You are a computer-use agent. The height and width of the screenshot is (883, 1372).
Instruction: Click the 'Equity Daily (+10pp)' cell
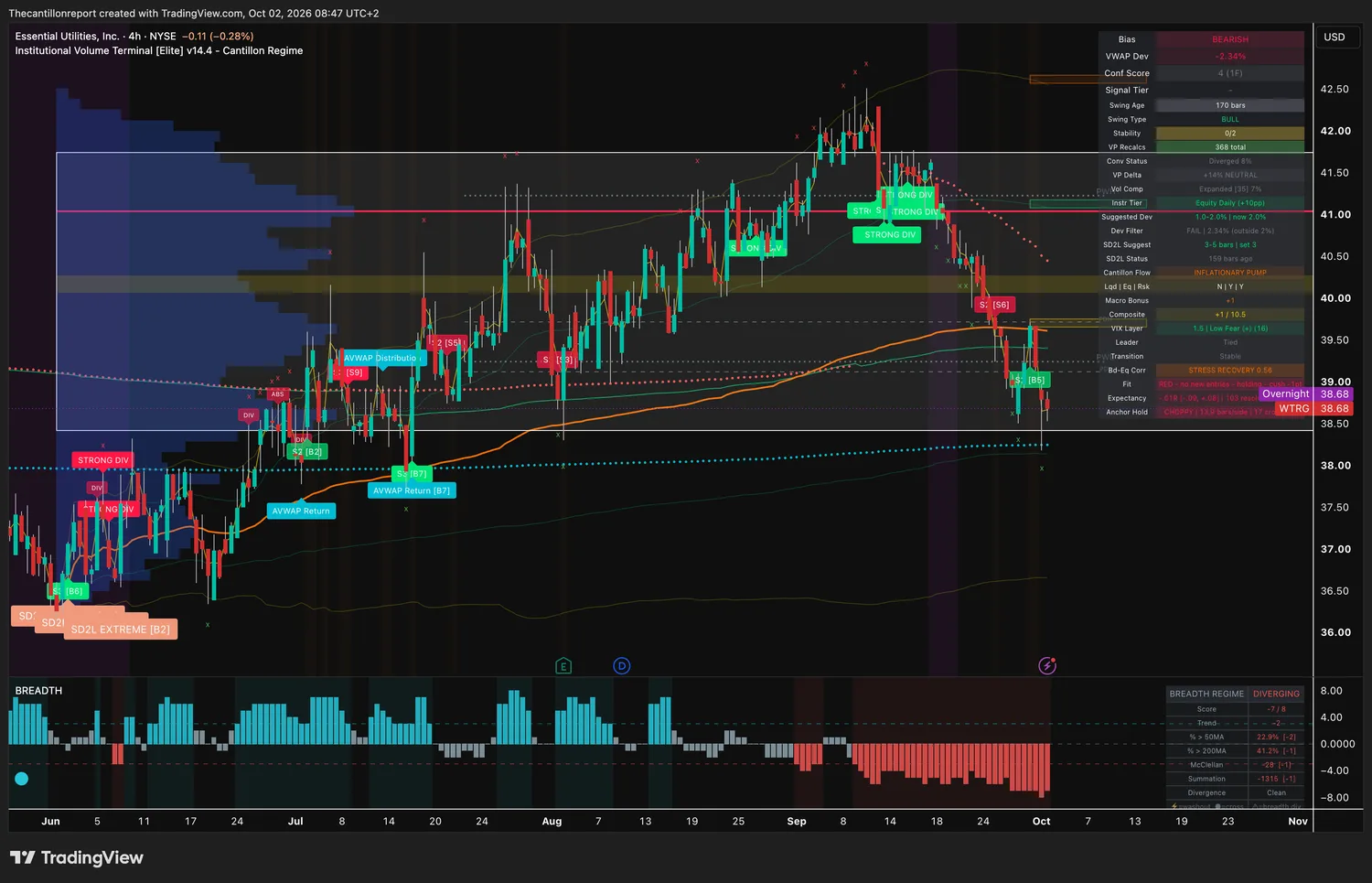pos(1230,203)
